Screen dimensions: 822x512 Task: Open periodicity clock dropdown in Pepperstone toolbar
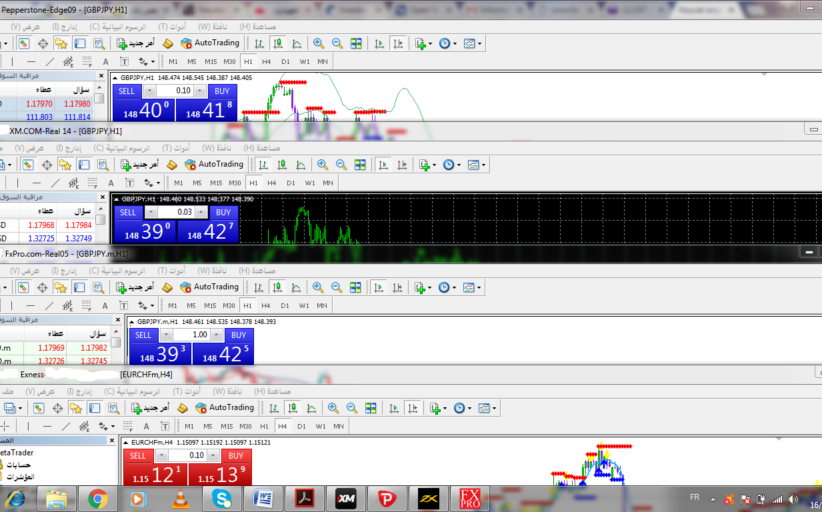tap(447, 43)
